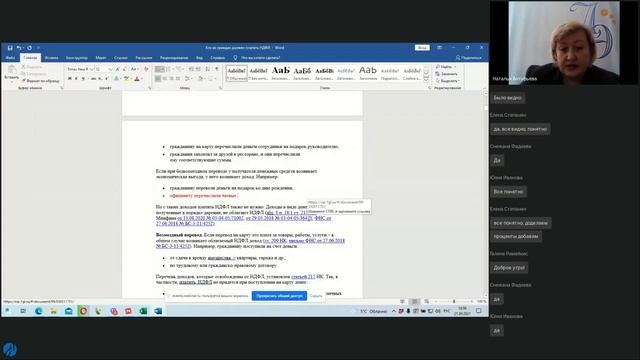Center align text
The height and width of the screenshot is (360, 640).
tap(165, 78)
